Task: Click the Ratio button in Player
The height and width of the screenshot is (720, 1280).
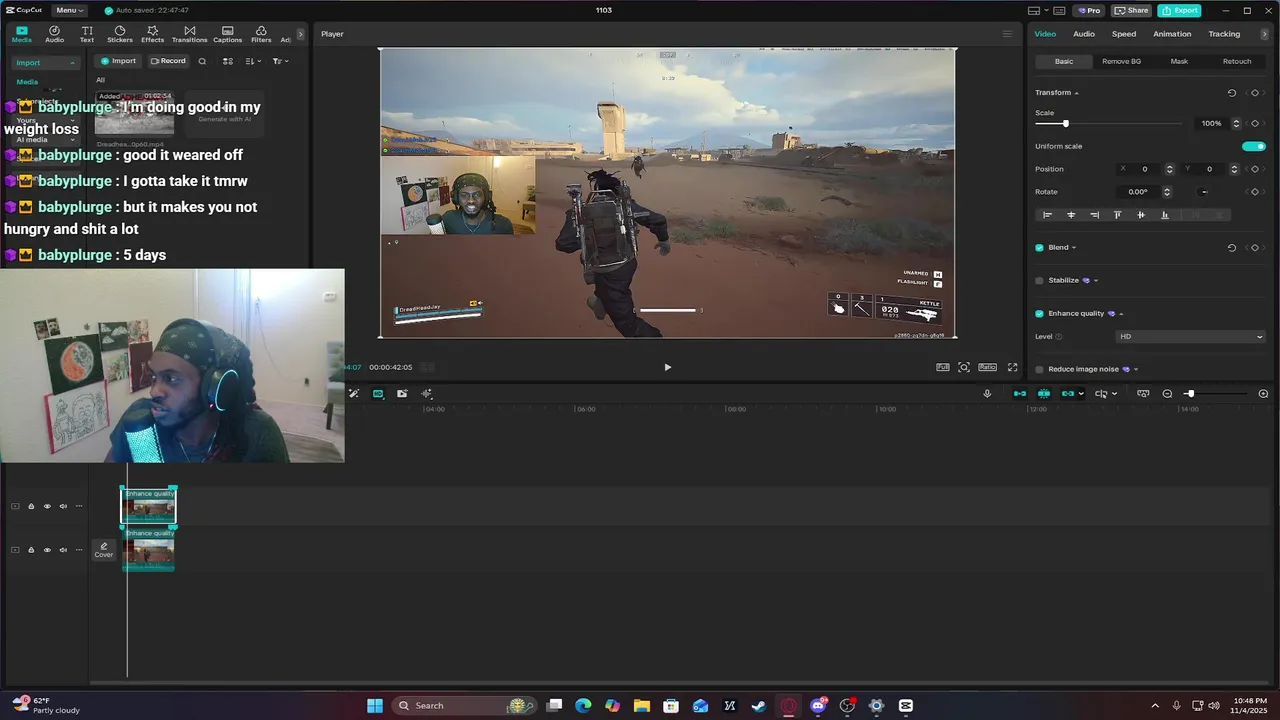Action: tap(987, 367)
